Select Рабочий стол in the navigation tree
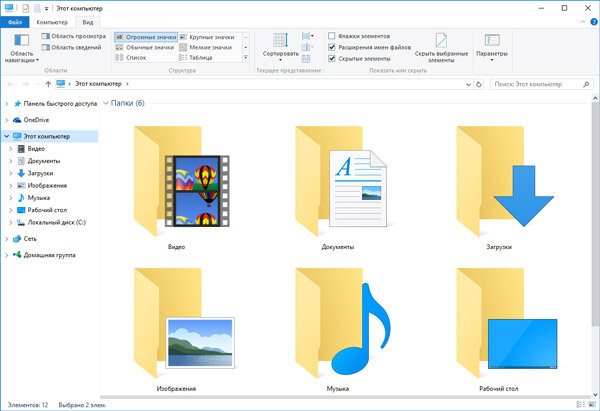This screenshot has width=600, height=411. pyautogui.click(x=47, y=210)
